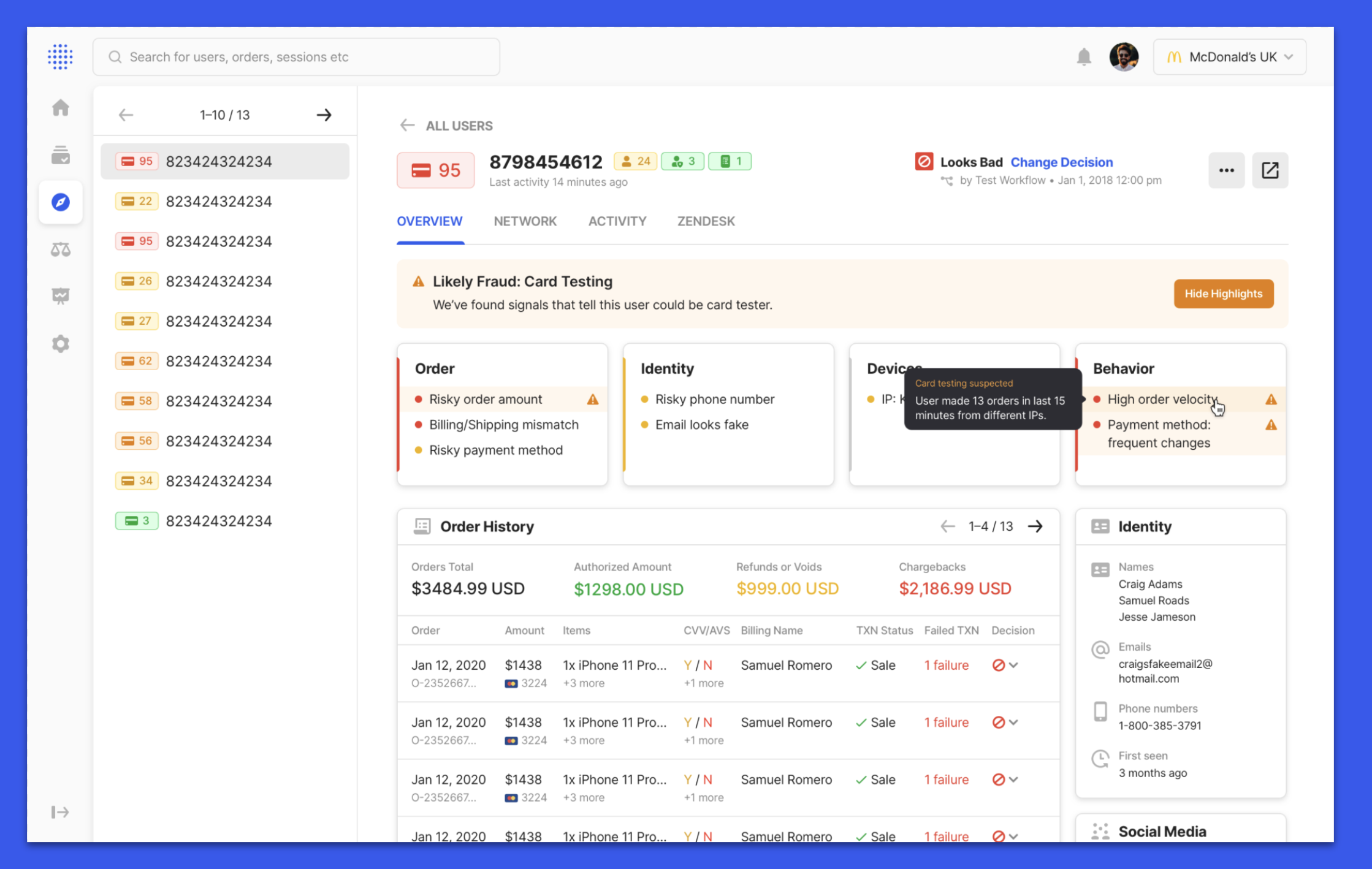Open the three-dots more options menu
This screenshot has height=869, width=1372.
(x=1226, y=170)
